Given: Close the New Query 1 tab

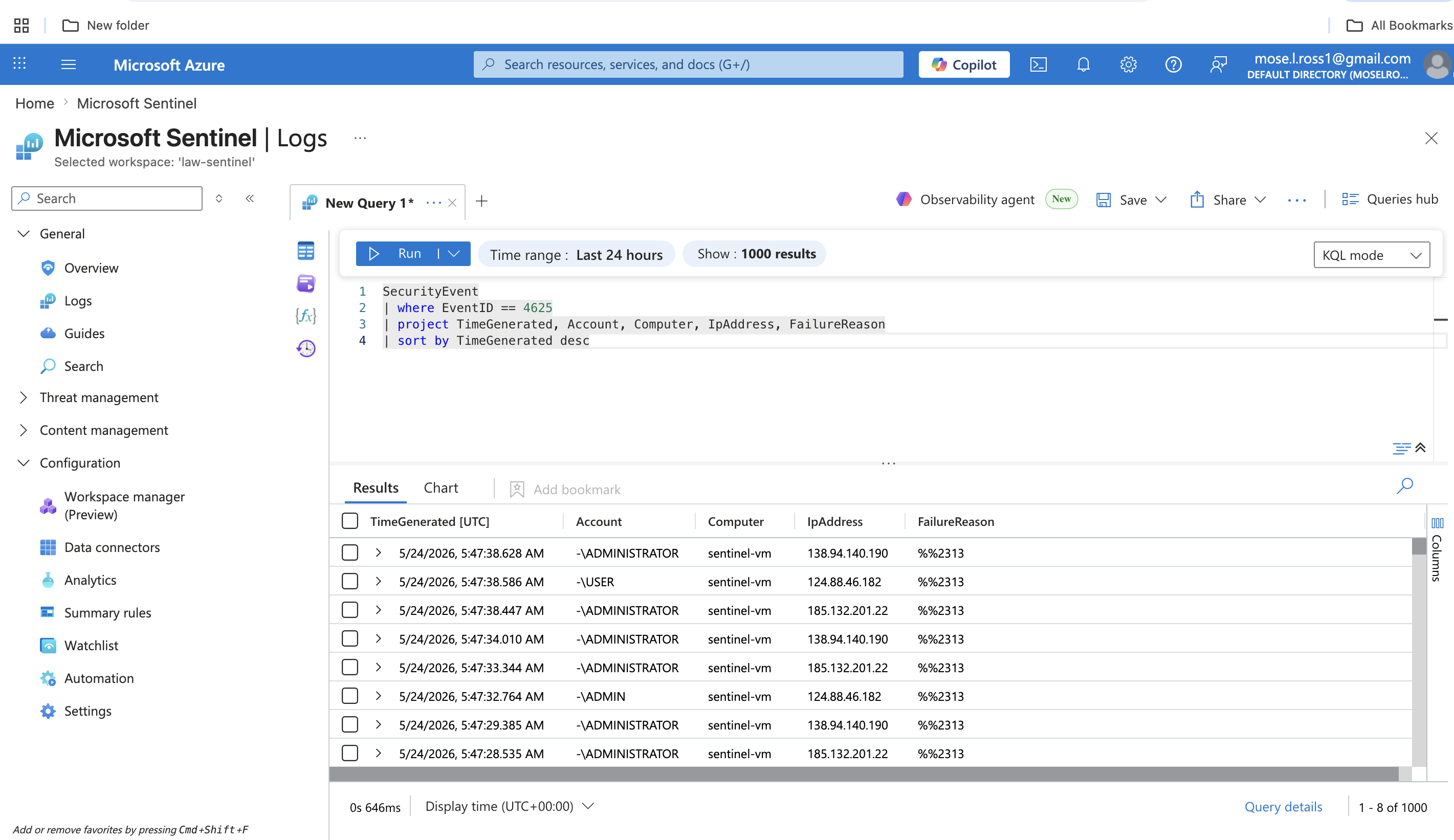Looking at the screenshot, I should [452, 203].
